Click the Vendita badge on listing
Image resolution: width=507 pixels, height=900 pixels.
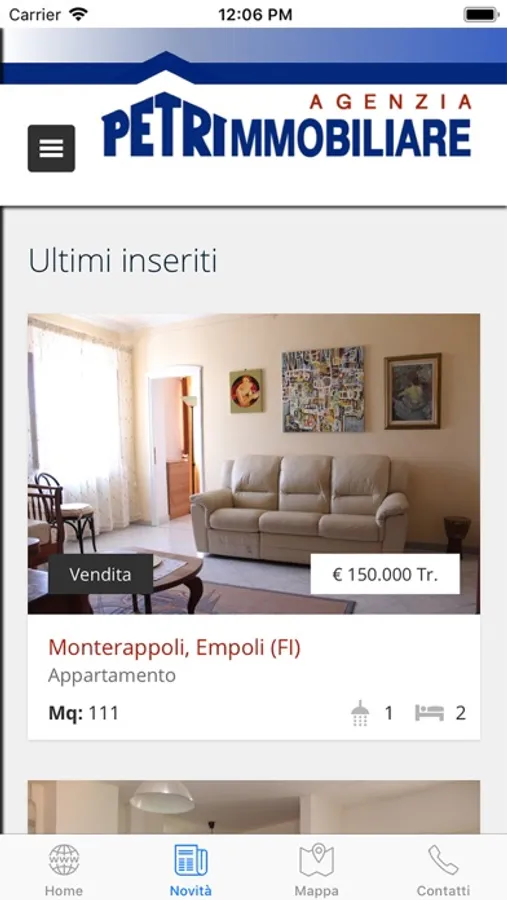tap(100, 574)
